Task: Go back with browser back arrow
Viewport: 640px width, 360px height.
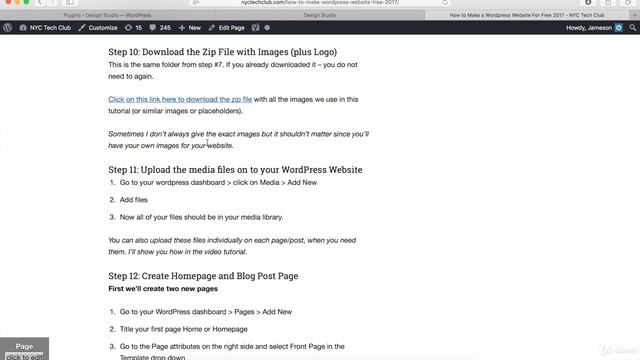Action: [40, 2]
